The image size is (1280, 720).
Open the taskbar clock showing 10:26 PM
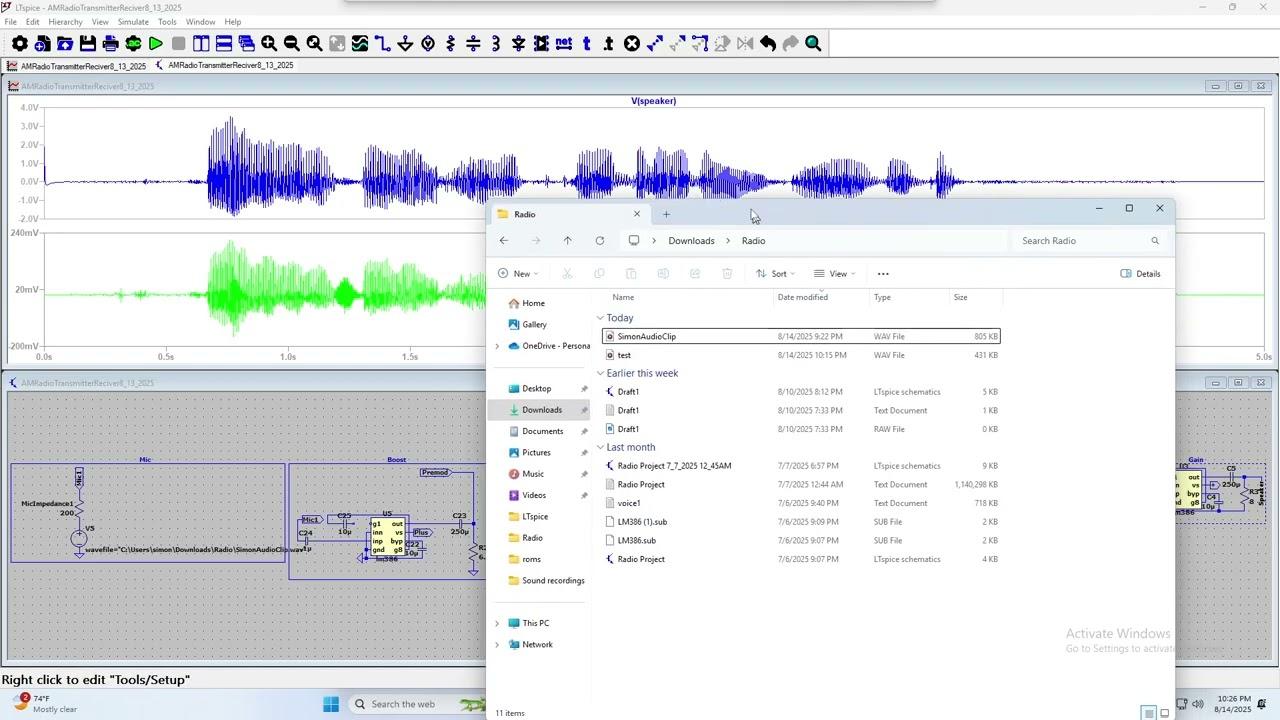point(1233,704)
